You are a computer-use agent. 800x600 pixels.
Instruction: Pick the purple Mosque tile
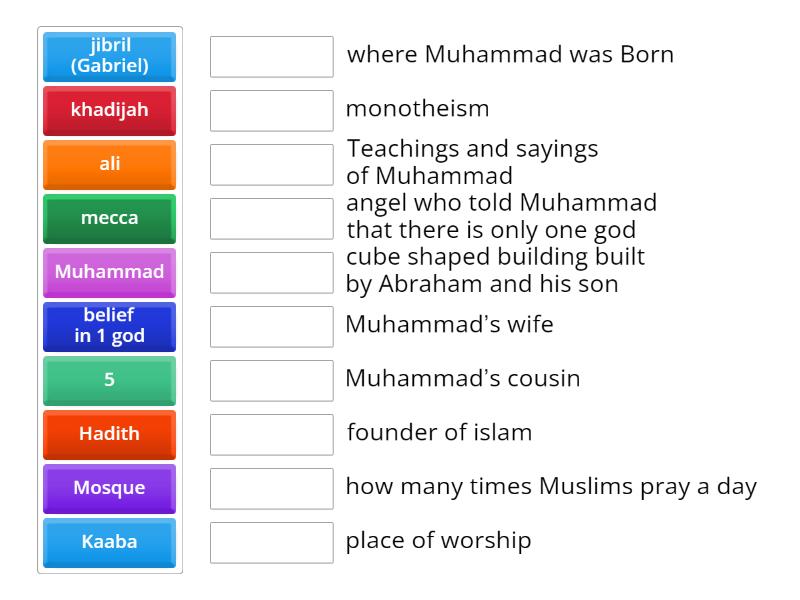[109, 488]
